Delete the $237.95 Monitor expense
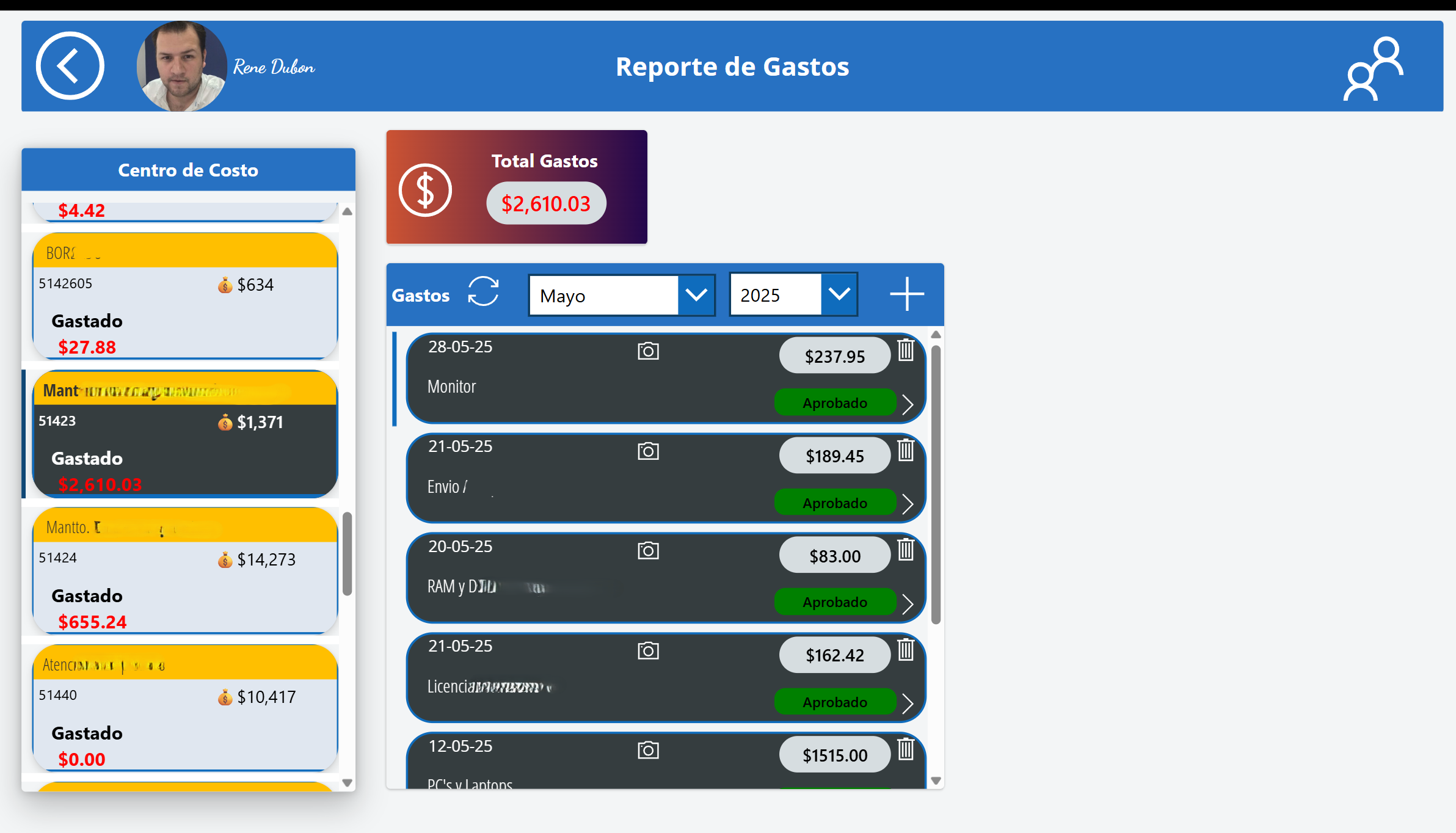Viewport: 1456px width, 833px height. [x=906, y=351]
